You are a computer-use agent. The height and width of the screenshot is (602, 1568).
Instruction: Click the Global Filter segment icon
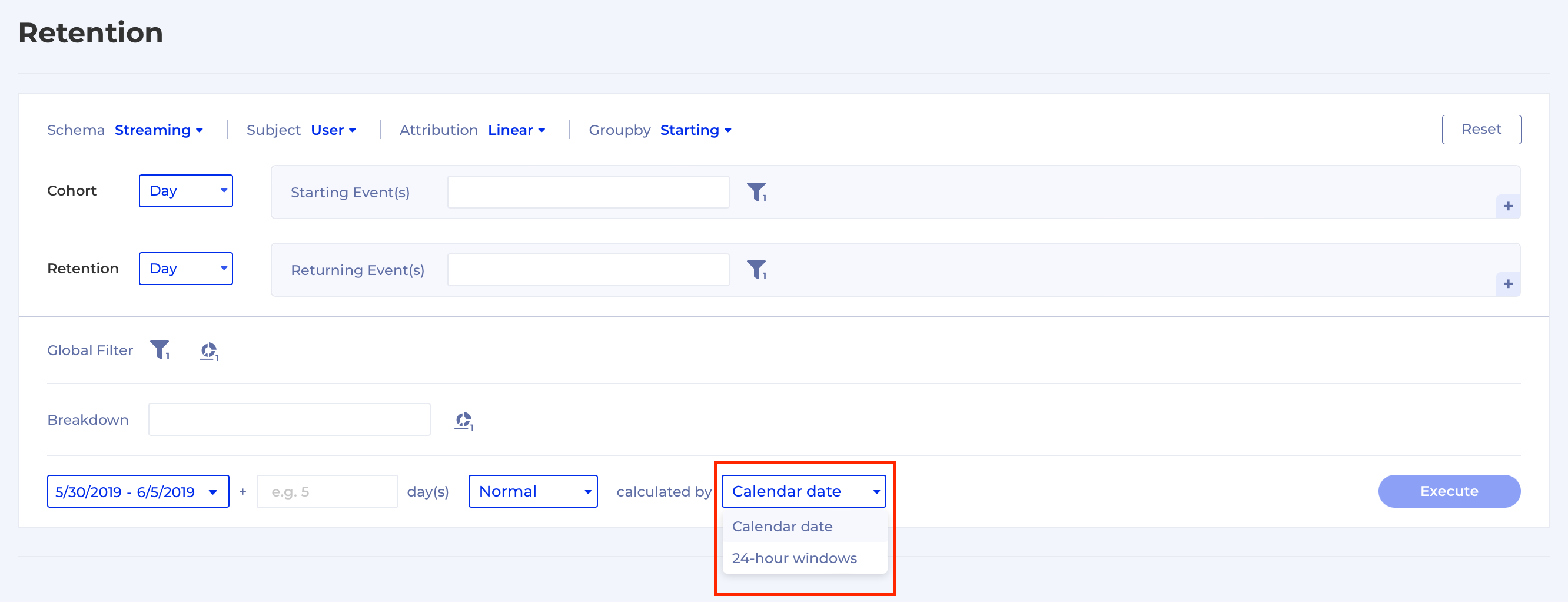pyautogui.click(x=209, y=351)
